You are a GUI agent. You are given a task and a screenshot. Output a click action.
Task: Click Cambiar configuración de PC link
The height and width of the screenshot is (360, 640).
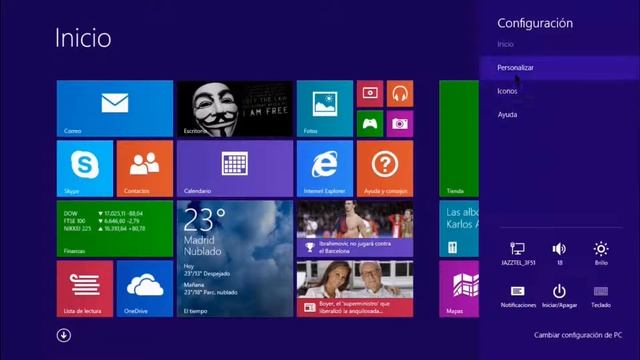[x=578, y=335]
